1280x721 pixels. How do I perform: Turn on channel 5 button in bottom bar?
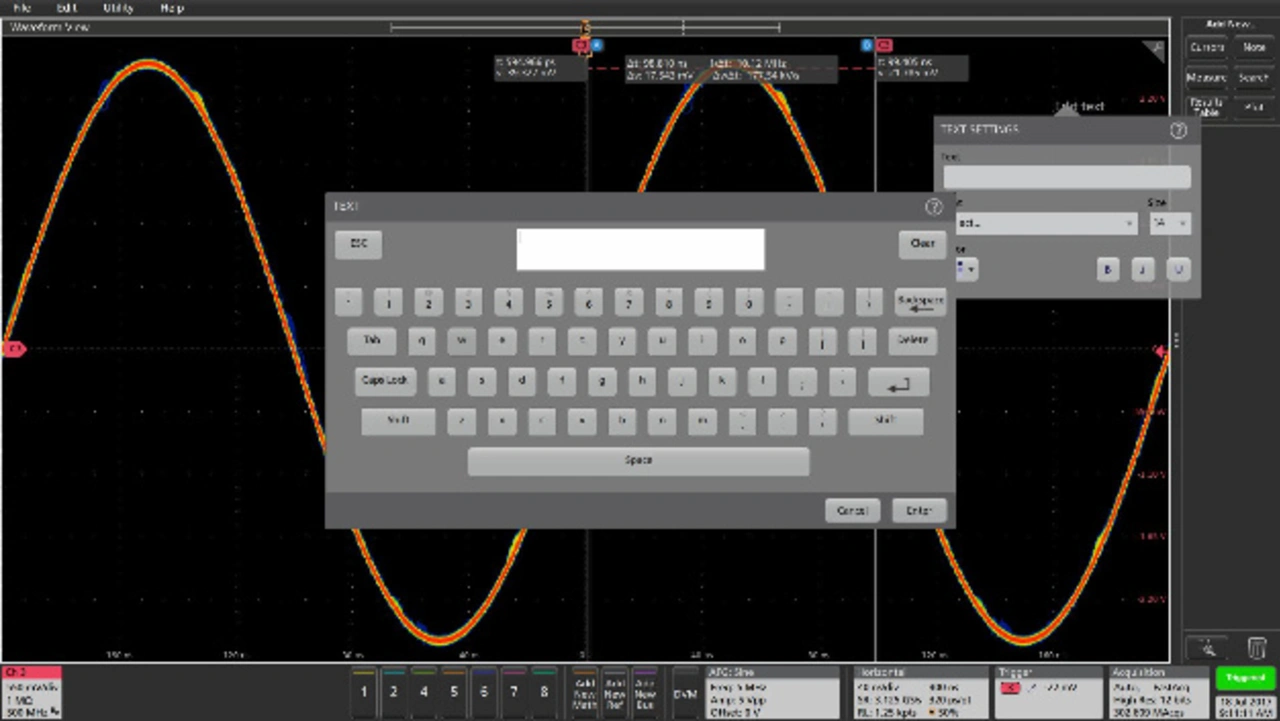coord(454,690)
